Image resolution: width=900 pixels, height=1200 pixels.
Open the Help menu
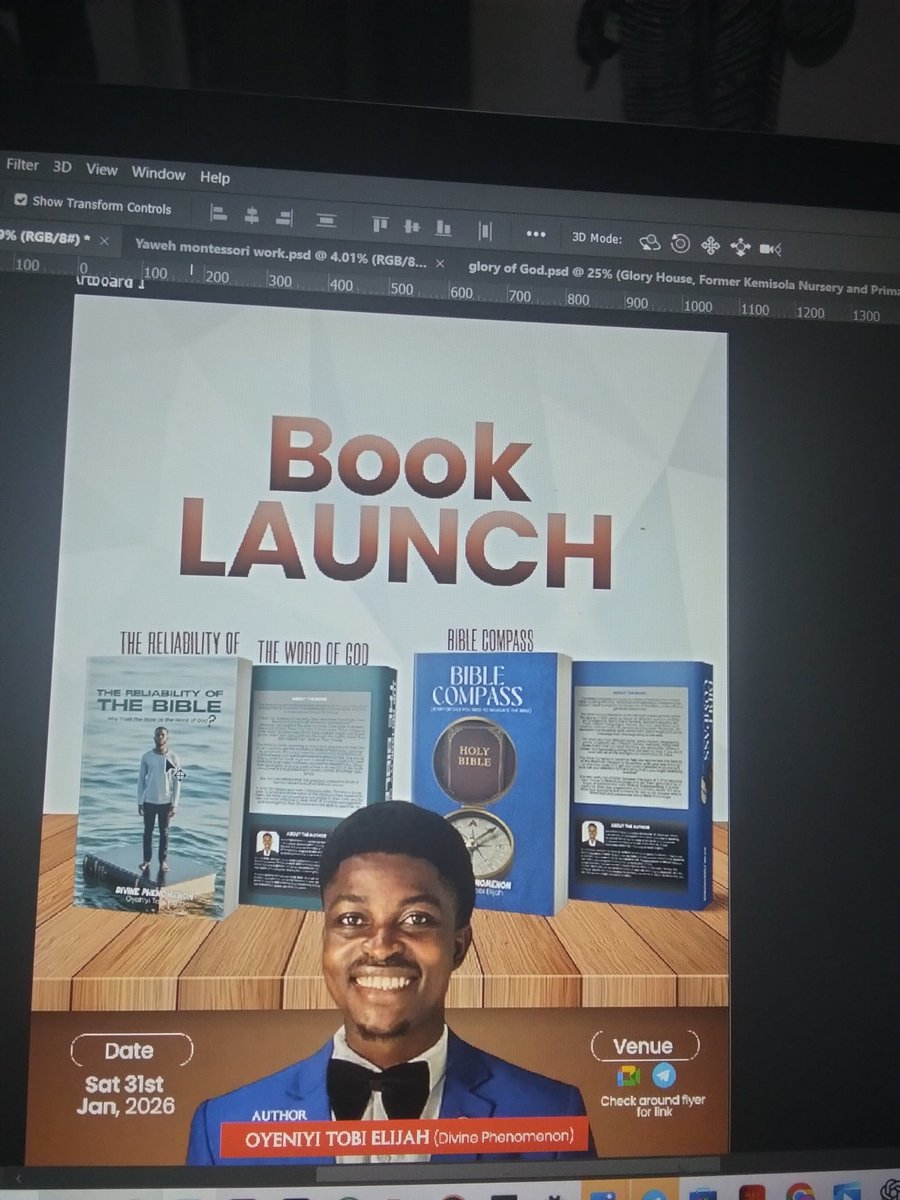215,177
